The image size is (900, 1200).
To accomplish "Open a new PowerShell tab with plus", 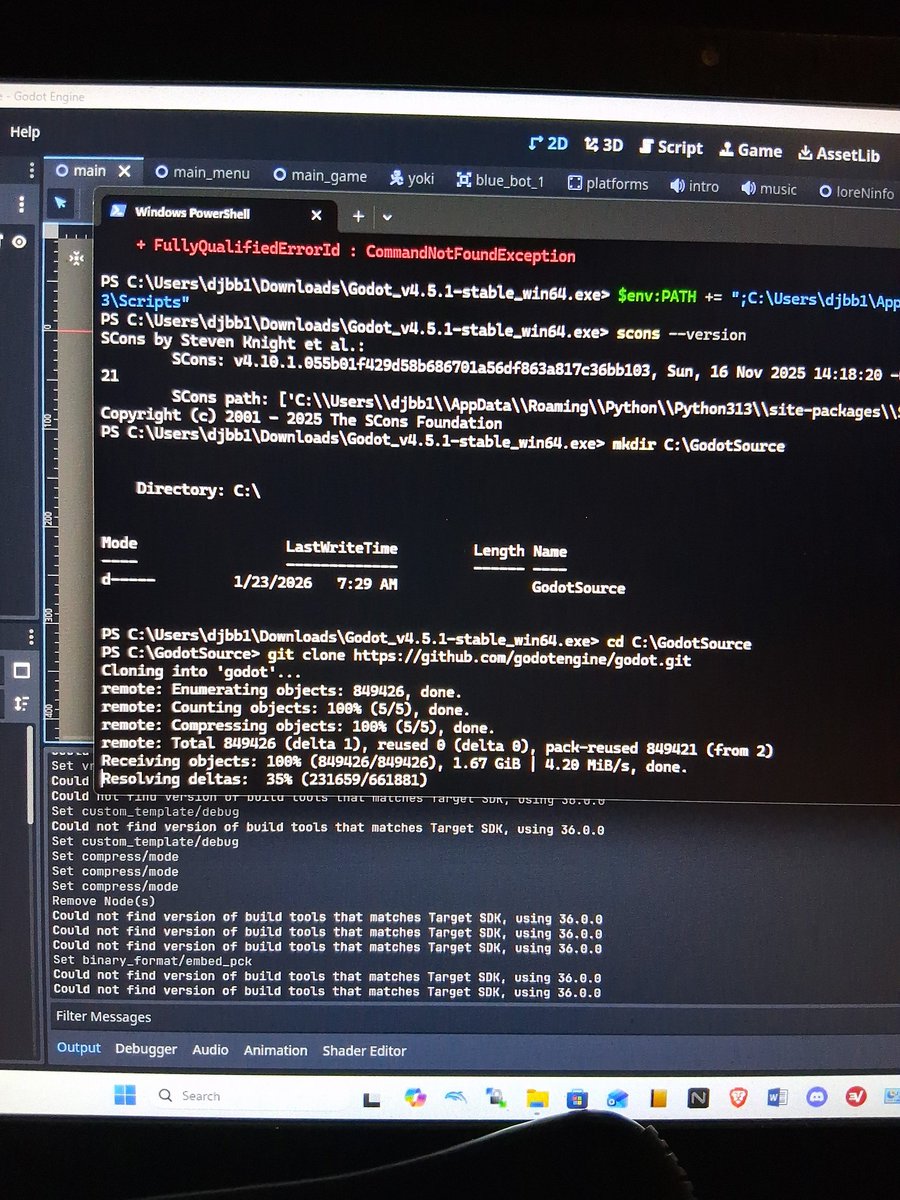I will [358, 216].
